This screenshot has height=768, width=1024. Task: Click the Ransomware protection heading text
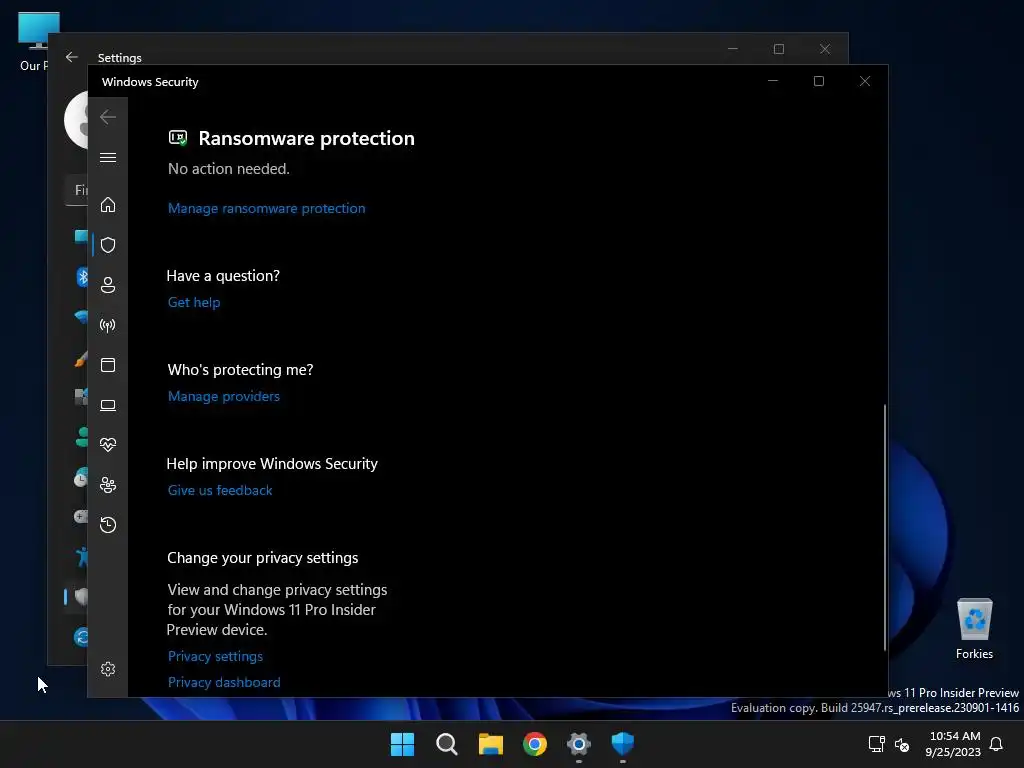point(306,138)
